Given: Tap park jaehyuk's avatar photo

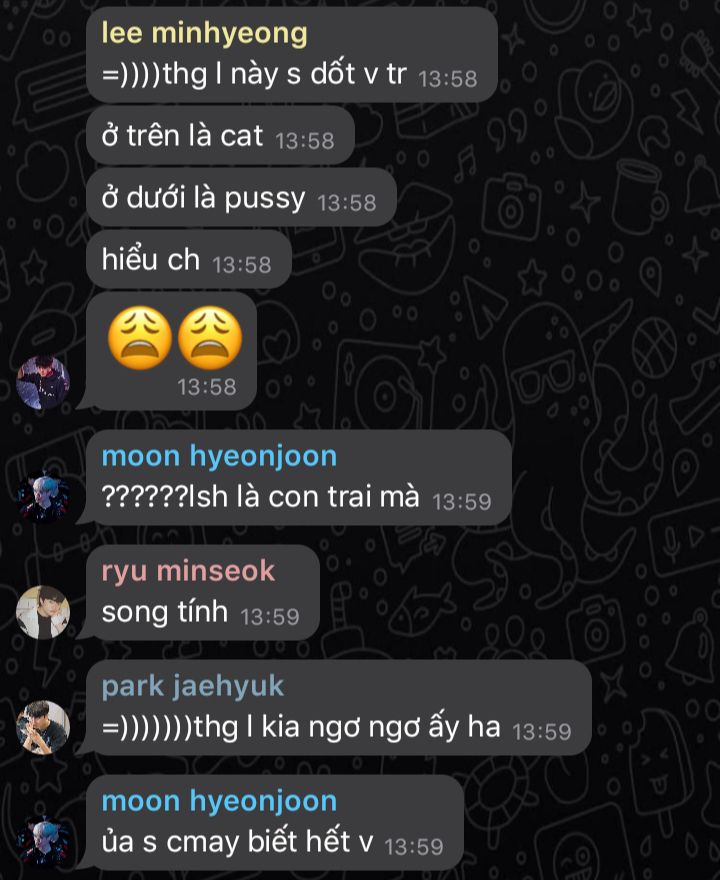Looking at the screenshot, I should click(43, 727).
